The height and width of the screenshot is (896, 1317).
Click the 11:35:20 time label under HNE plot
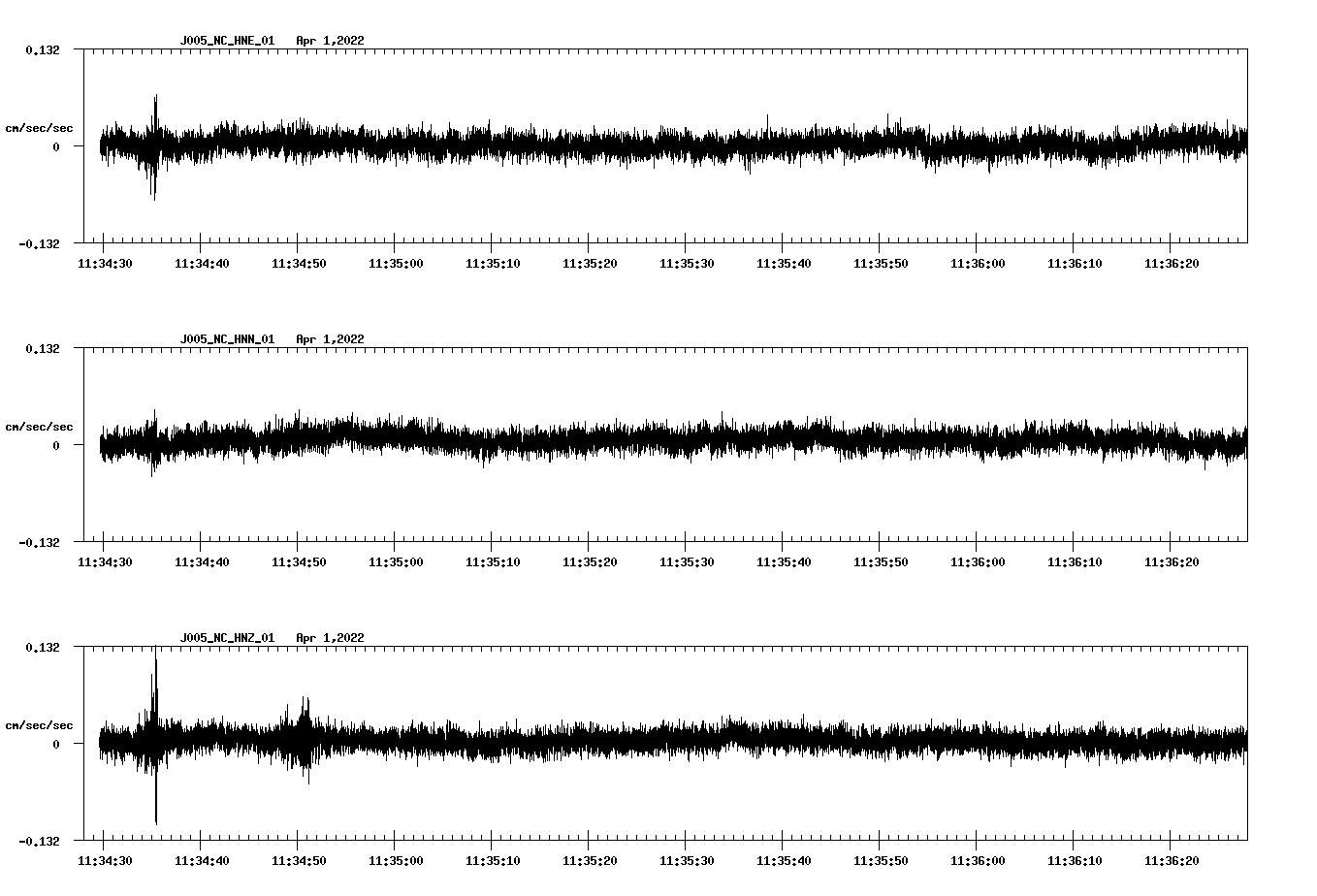pyautogui.click(x=590, y=264)
